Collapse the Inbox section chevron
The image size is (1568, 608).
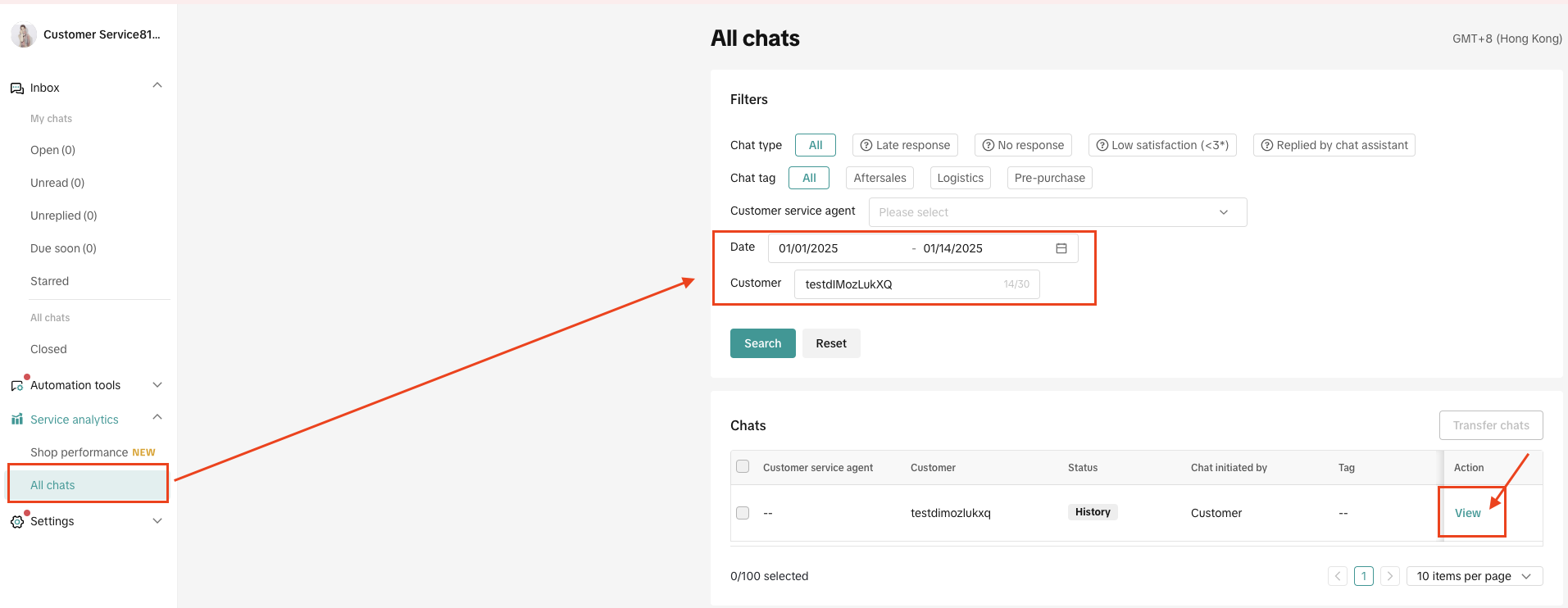tap(157, 86)
